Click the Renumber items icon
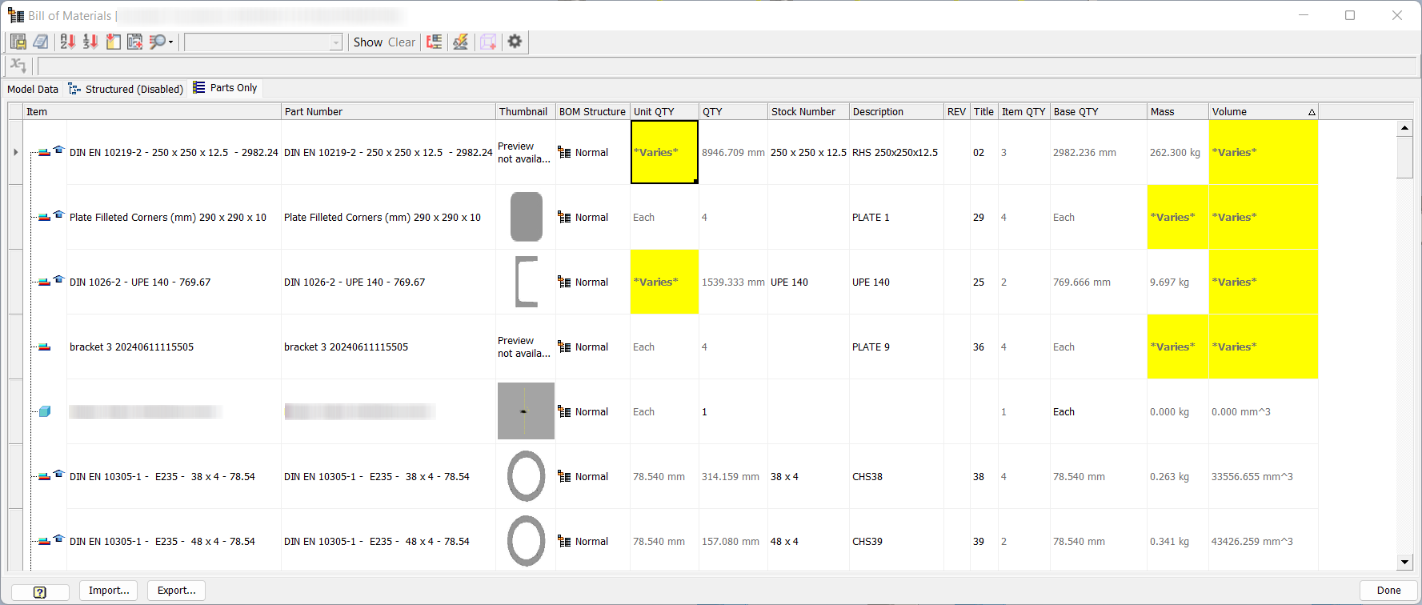The width and height of the screenshot is (1422, 605). [90, 42]
